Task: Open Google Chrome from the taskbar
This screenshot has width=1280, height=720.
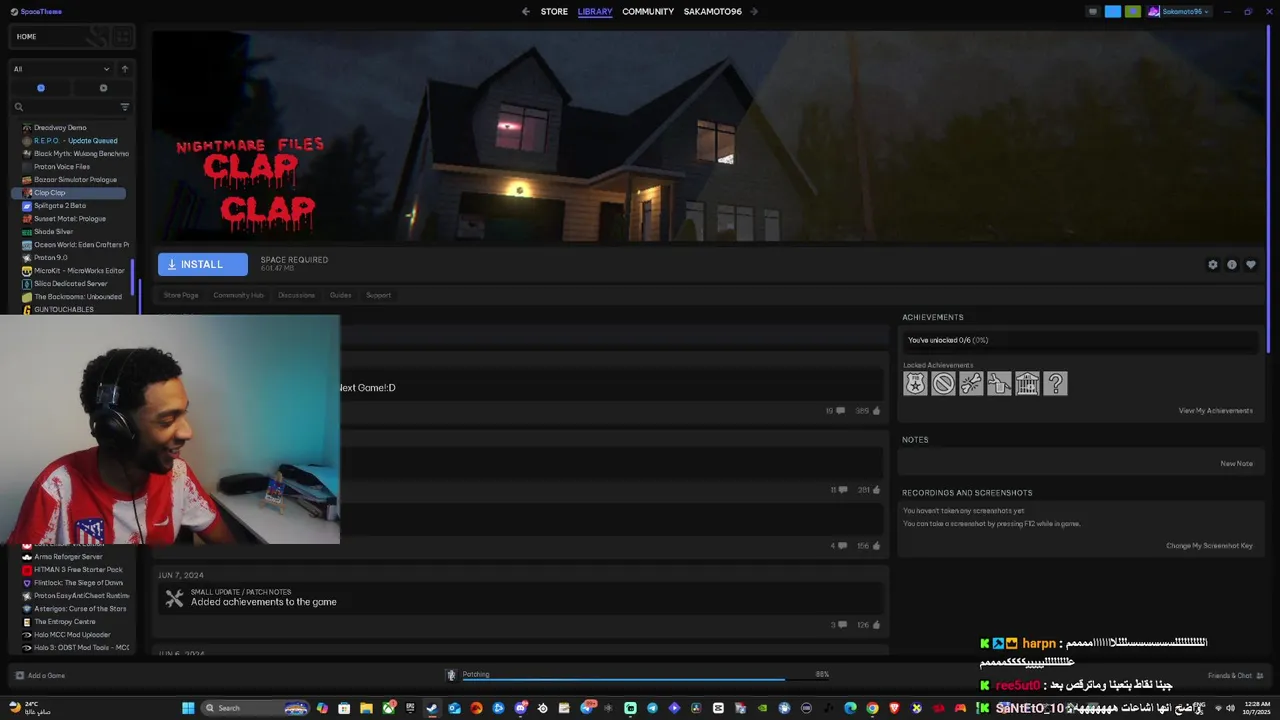Action: tap(872, 708)
